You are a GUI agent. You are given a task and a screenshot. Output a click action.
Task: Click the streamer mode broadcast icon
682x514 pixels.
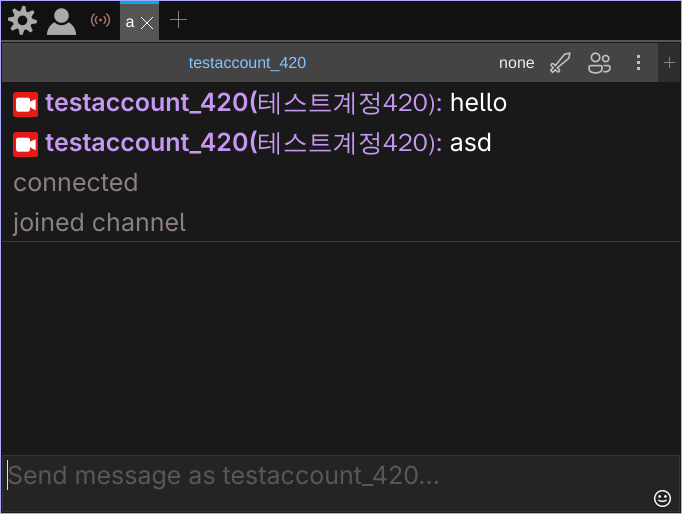100,20
